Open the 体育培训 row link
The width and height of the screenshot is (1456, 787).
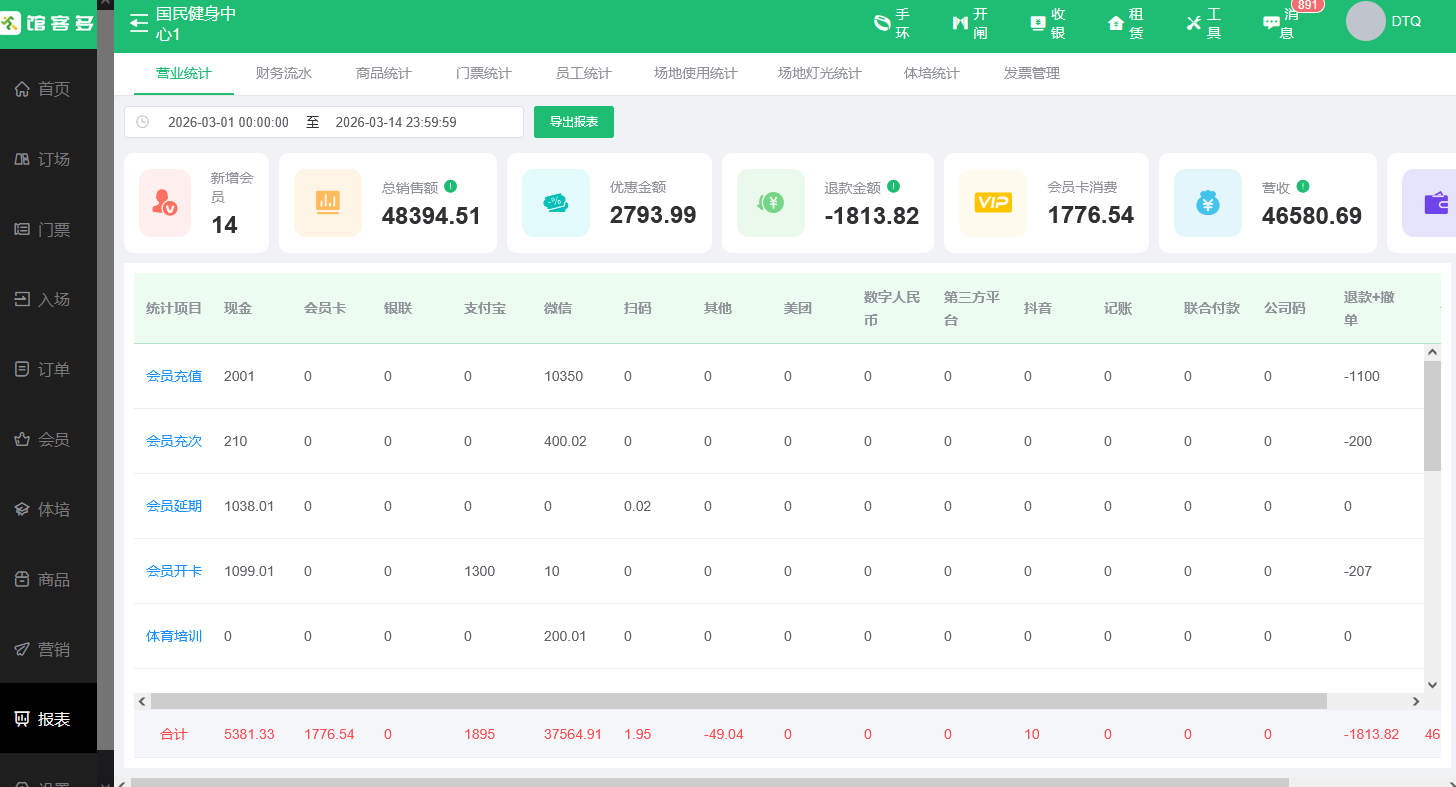(x=174, y=636)
